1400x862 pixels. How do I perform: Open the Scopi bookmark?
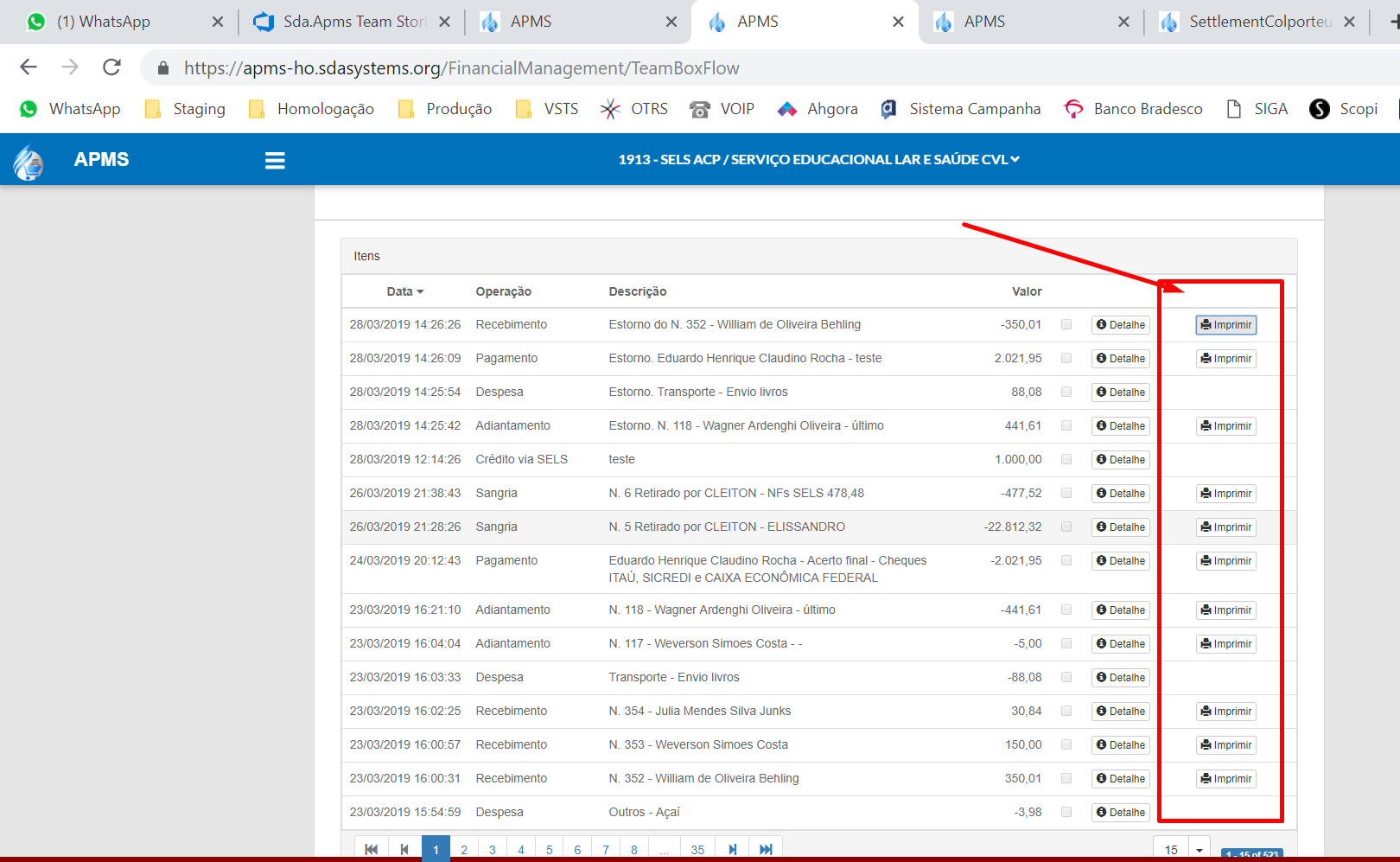point(1344,109)
